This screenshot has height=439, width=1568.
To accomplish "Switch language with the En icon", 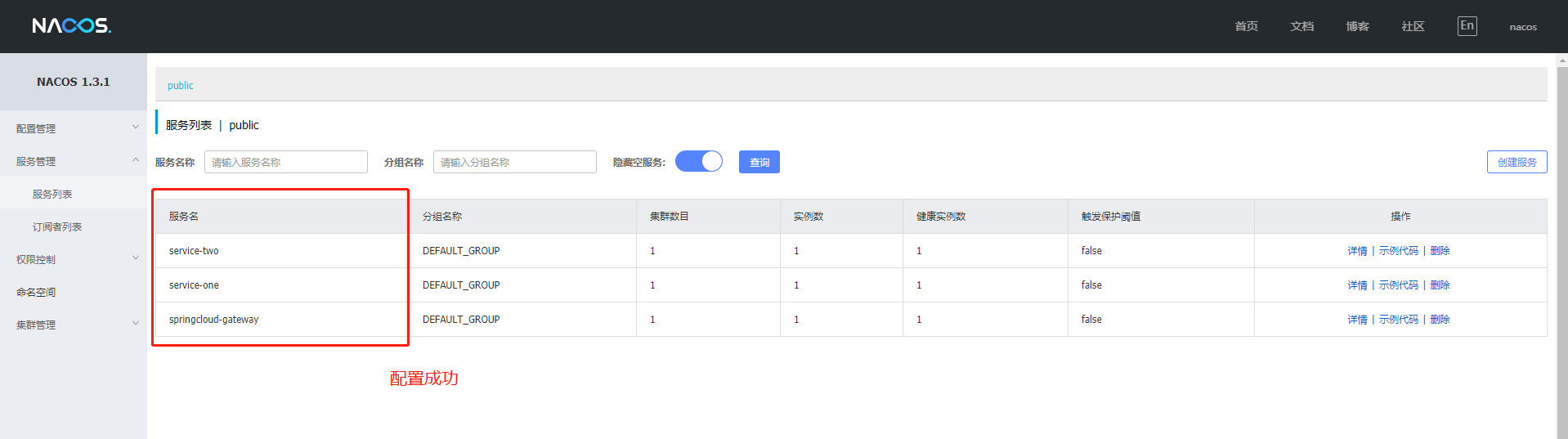I will (x=1467, y=26).
